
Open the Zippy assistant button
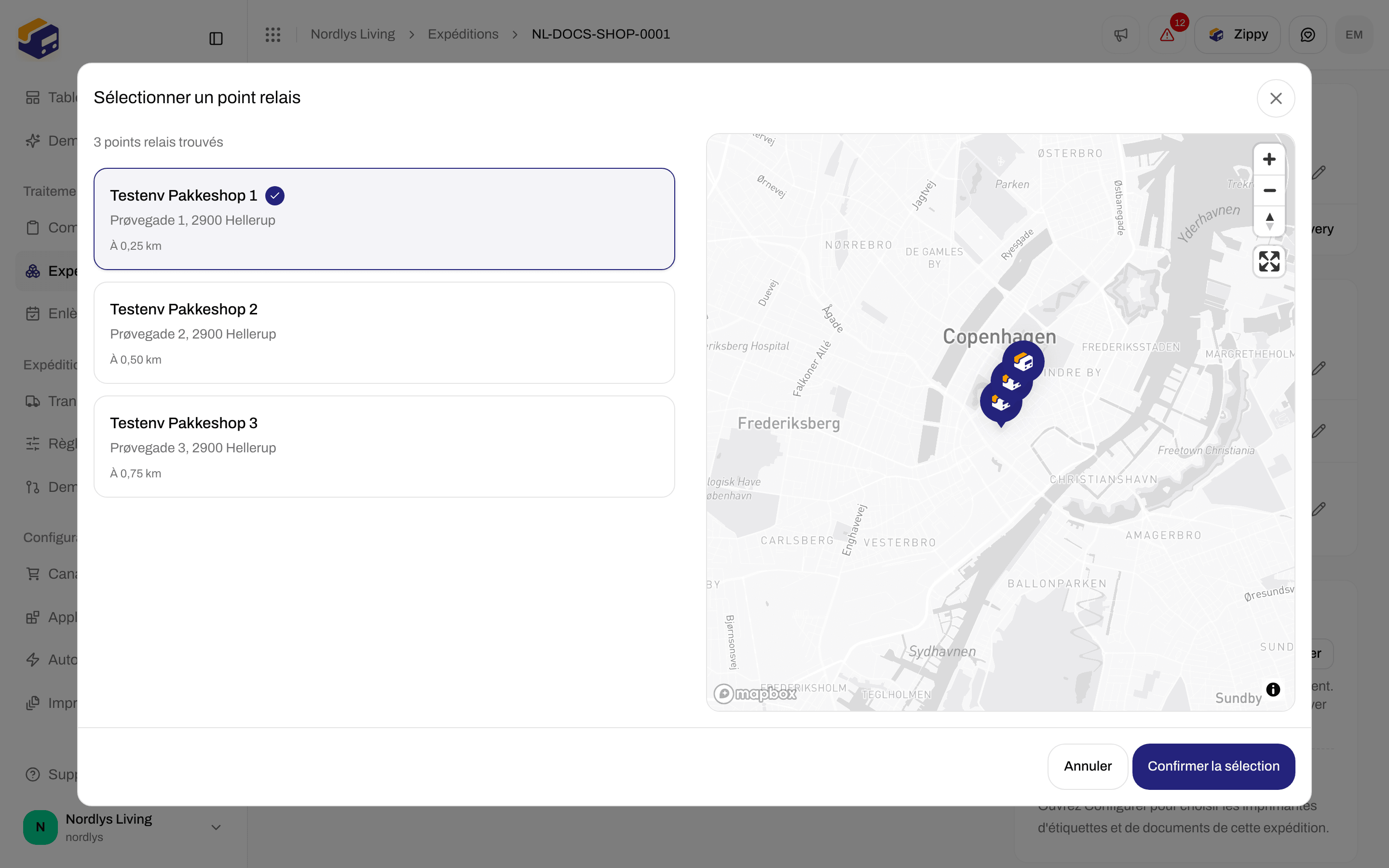click(1237, 35)
